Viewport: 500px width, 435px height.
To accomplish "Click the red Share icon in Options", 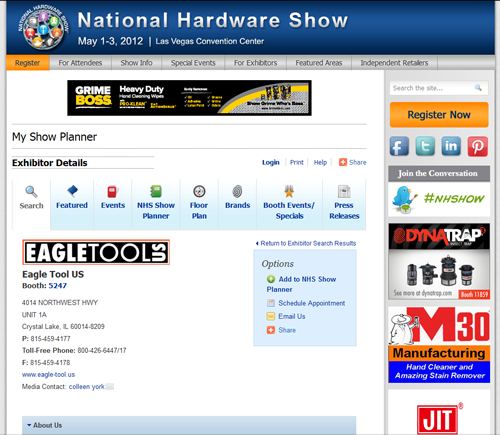I will (271, 330).
